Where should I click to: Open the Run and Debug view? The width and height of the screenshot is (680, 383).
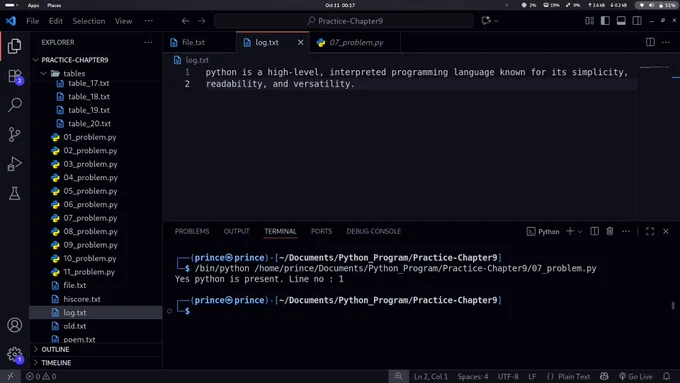click(14, 164)
